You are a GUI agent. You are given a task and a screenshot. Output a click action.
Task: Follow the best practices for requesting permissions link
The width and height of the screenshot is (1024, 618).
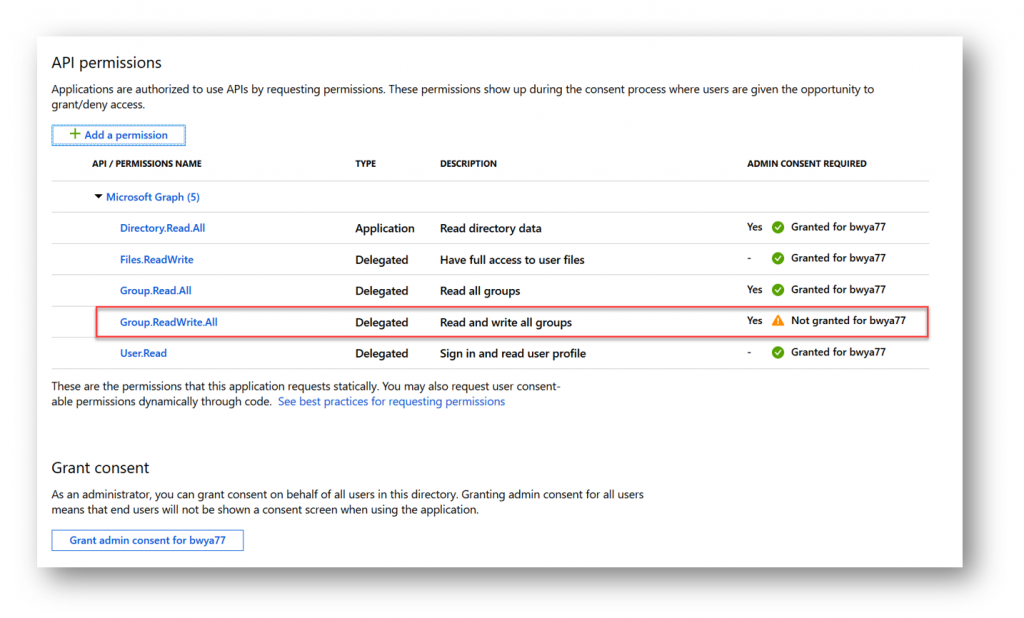pyautogui.click(x=391, y=402)
